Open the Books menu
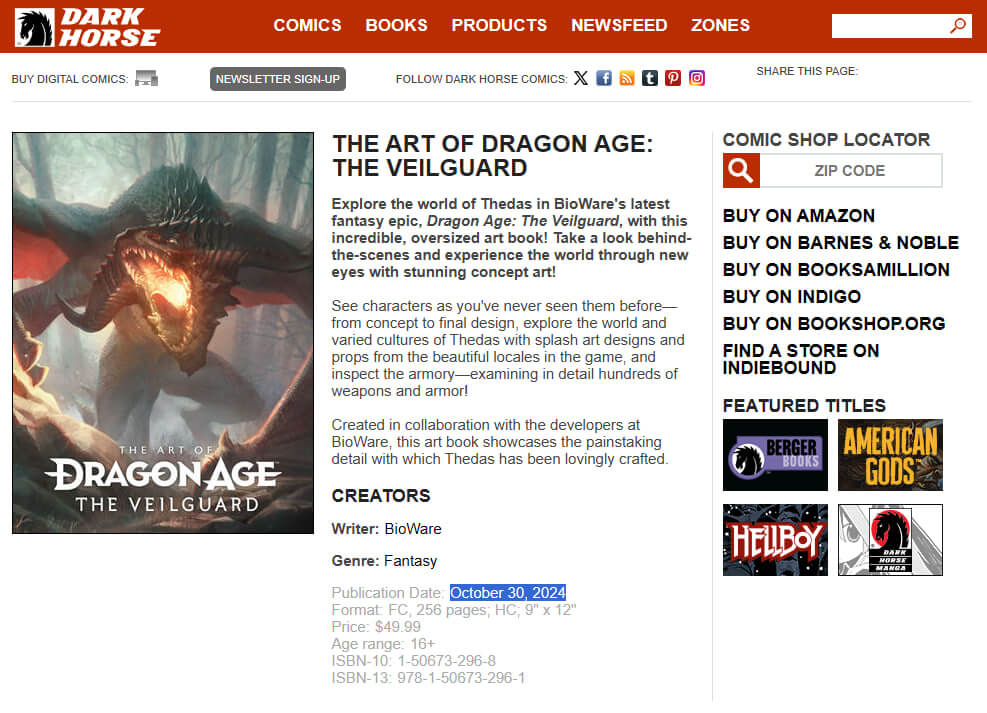Screen dimensions: 987x713 point(397,25)
